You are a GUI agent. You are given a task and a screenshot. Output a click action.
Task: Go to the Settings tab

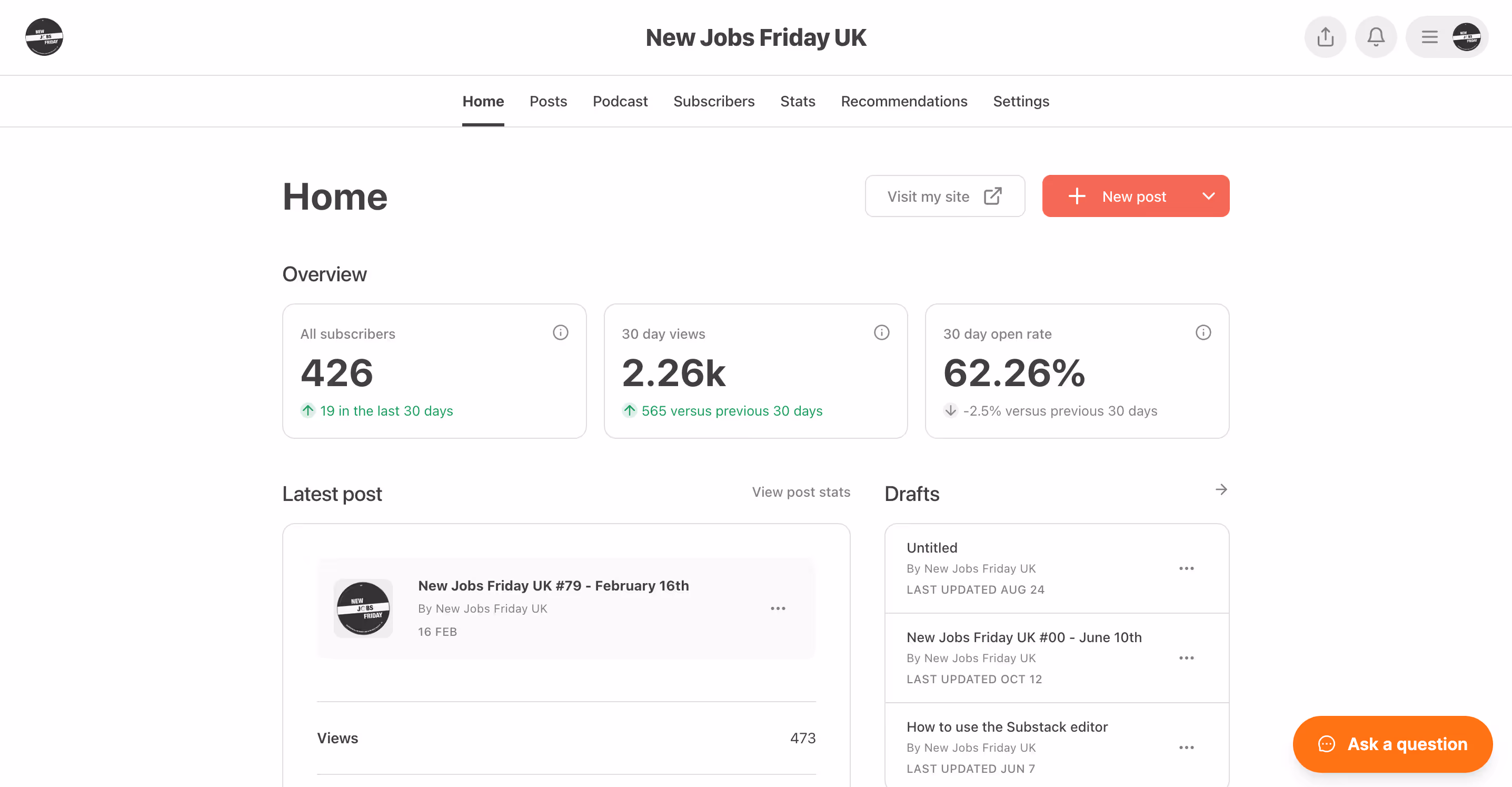coord(1021,102)
